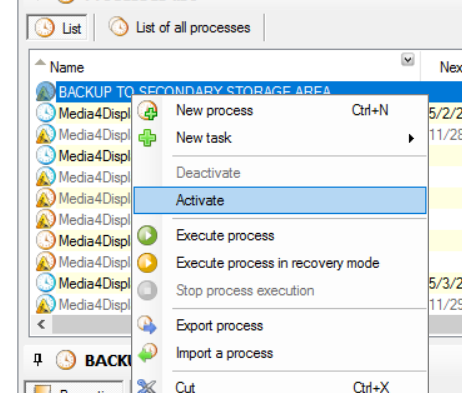The height and width of the screenshot is (393, 462).
Task: Click the orange recovery mode play icon
Action: click(x=147, y=263)
